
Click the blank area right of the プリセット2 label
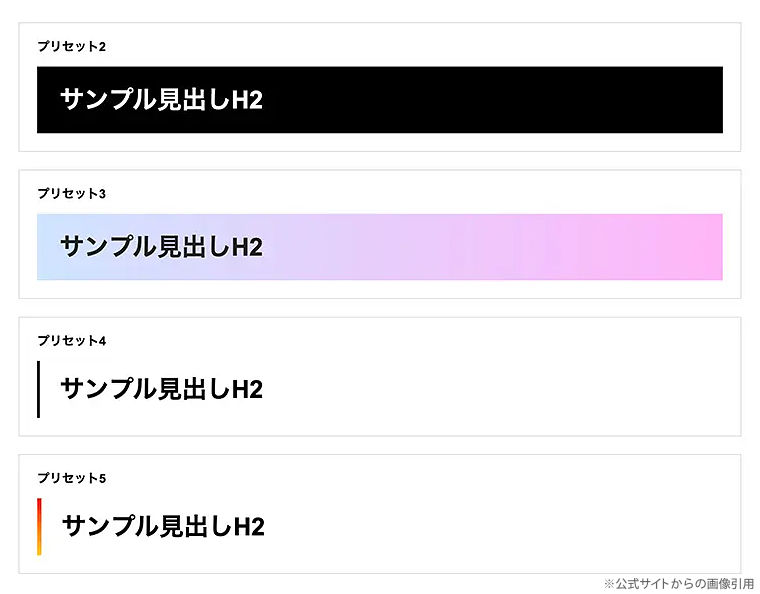[x=400, y=46]
